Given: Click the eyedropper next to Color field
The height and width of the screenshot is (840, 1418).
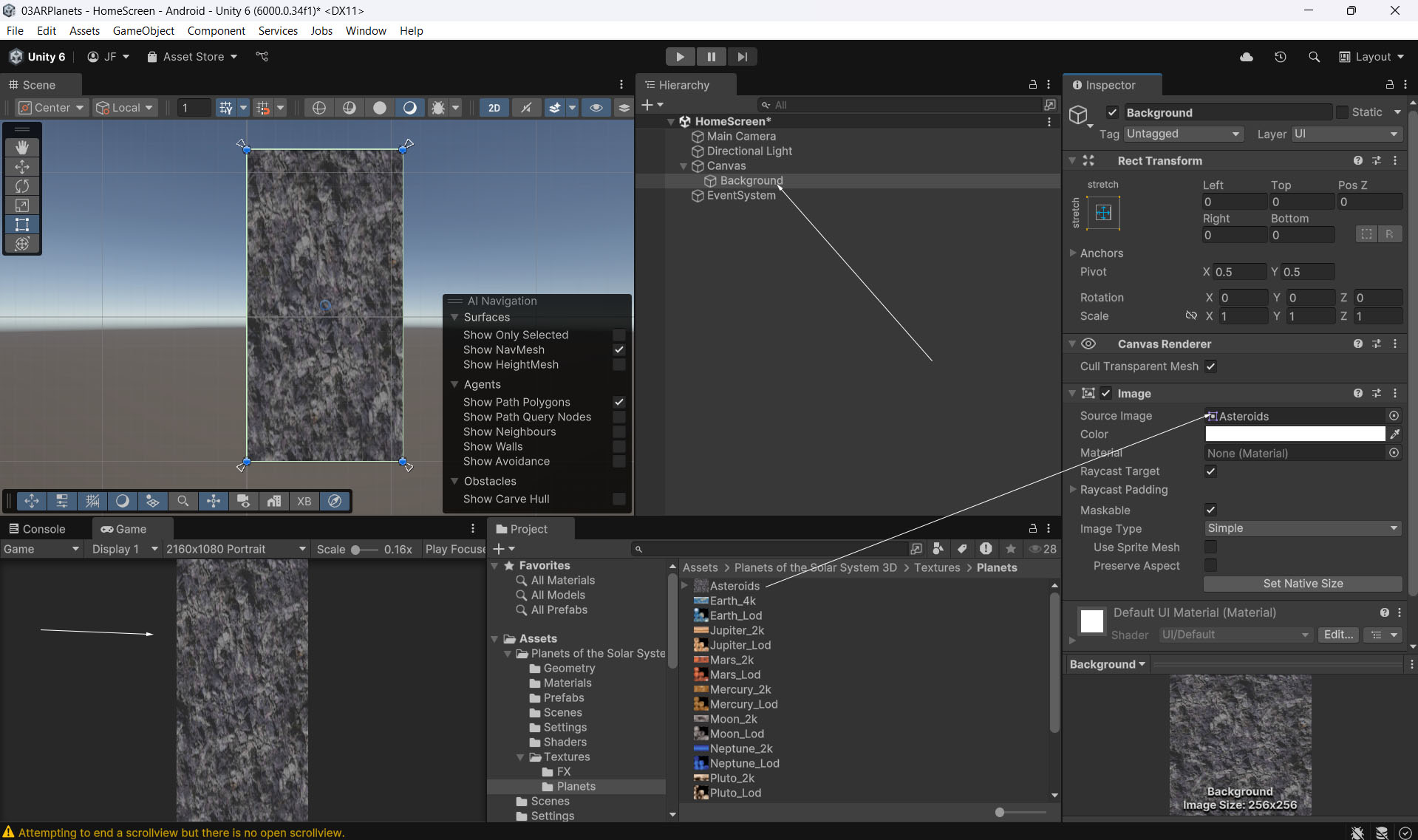Looking at the screenshot, I should 1394,434.
